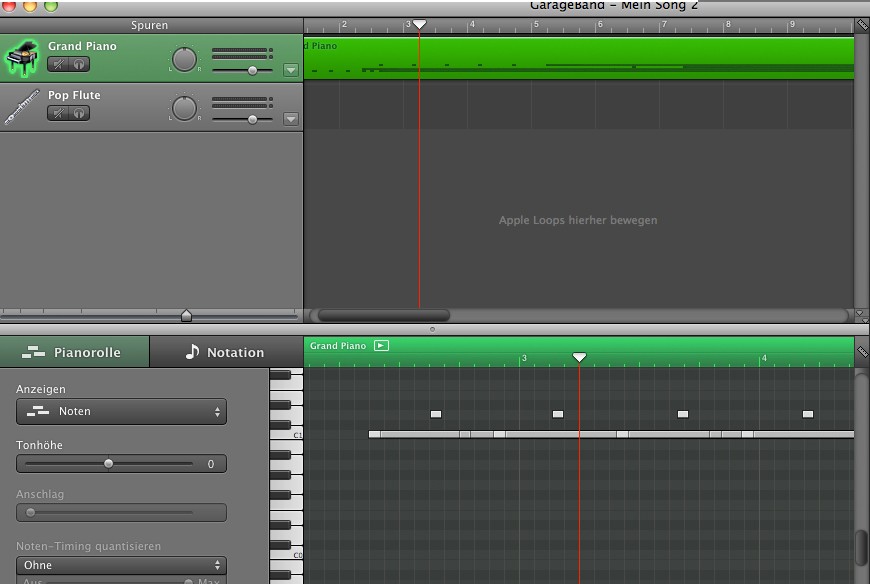The image size is (870, 584).
Task: Click the playhead marker in the piano roll ruler
Action: tap(579, 357)
